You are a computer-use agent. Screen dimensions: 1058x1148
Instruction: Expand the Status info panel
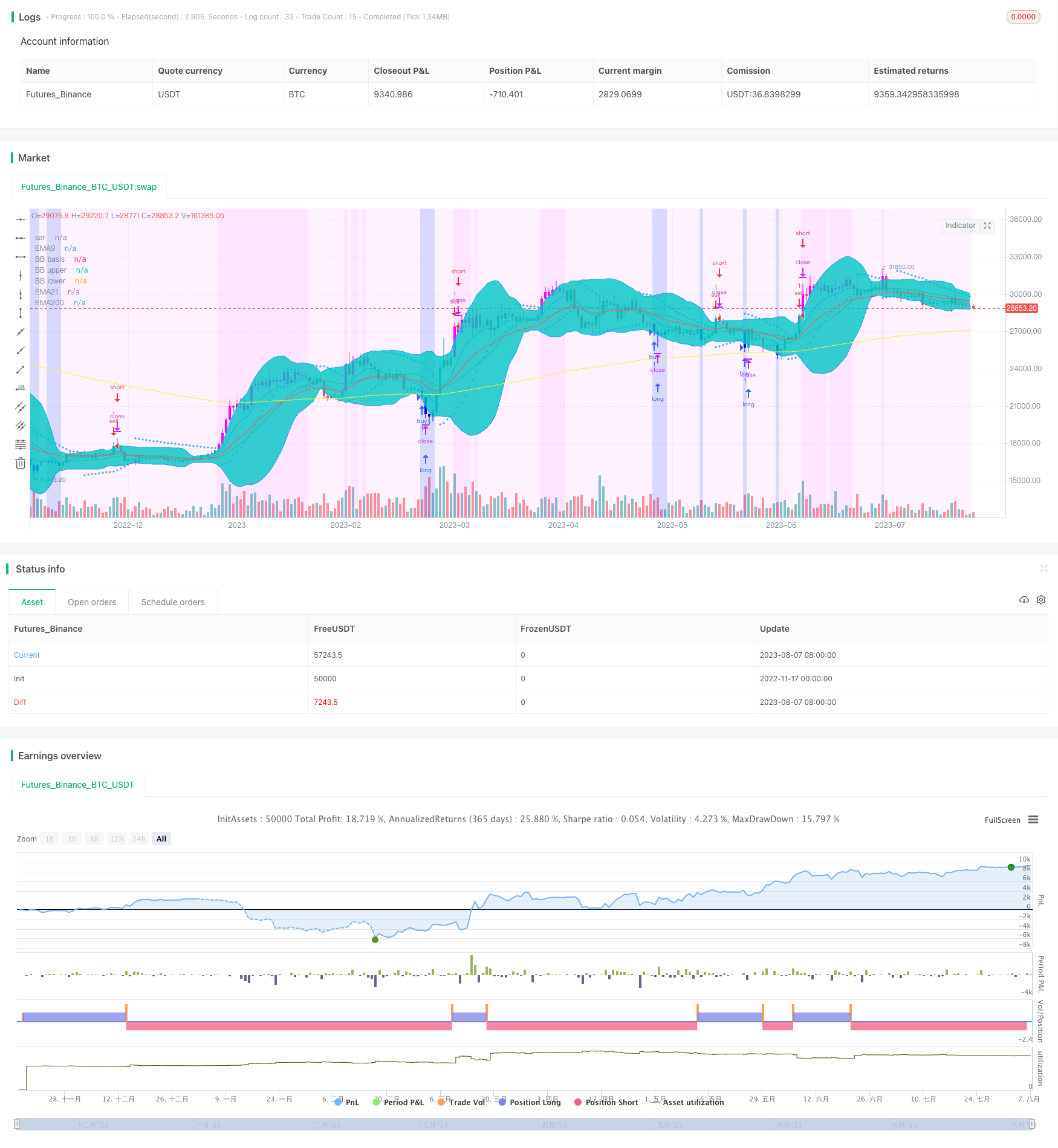(x=1043, y=568)
